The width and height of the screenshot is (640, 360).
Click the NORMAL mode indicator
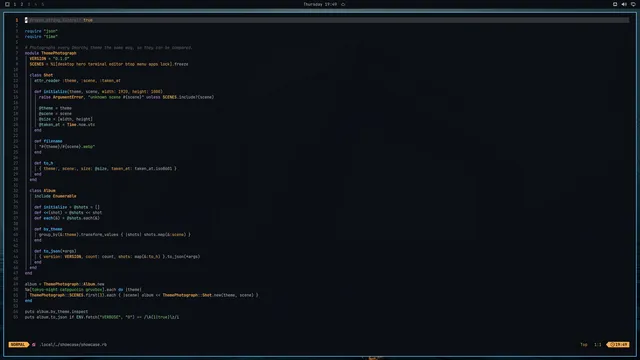tap(18, 344)
